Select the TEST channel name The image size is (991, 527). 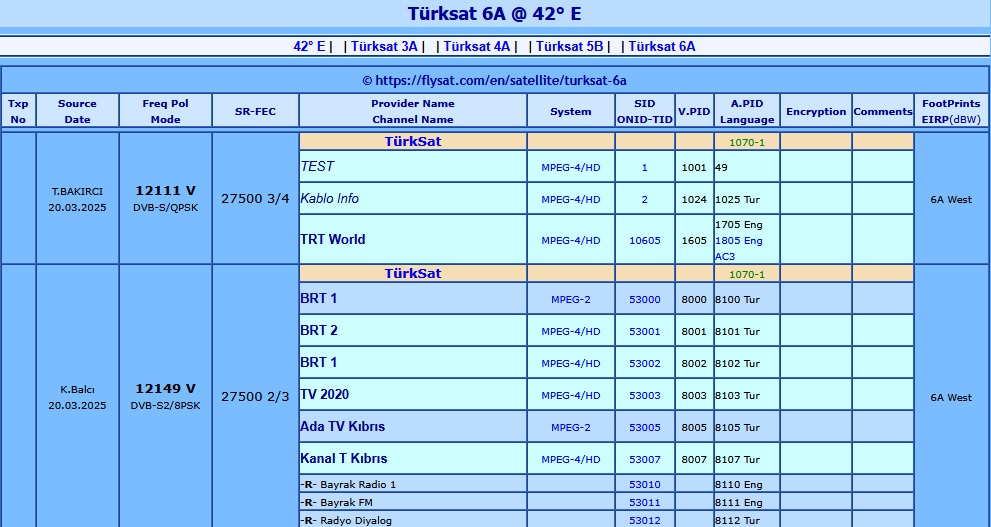(317, 166)
